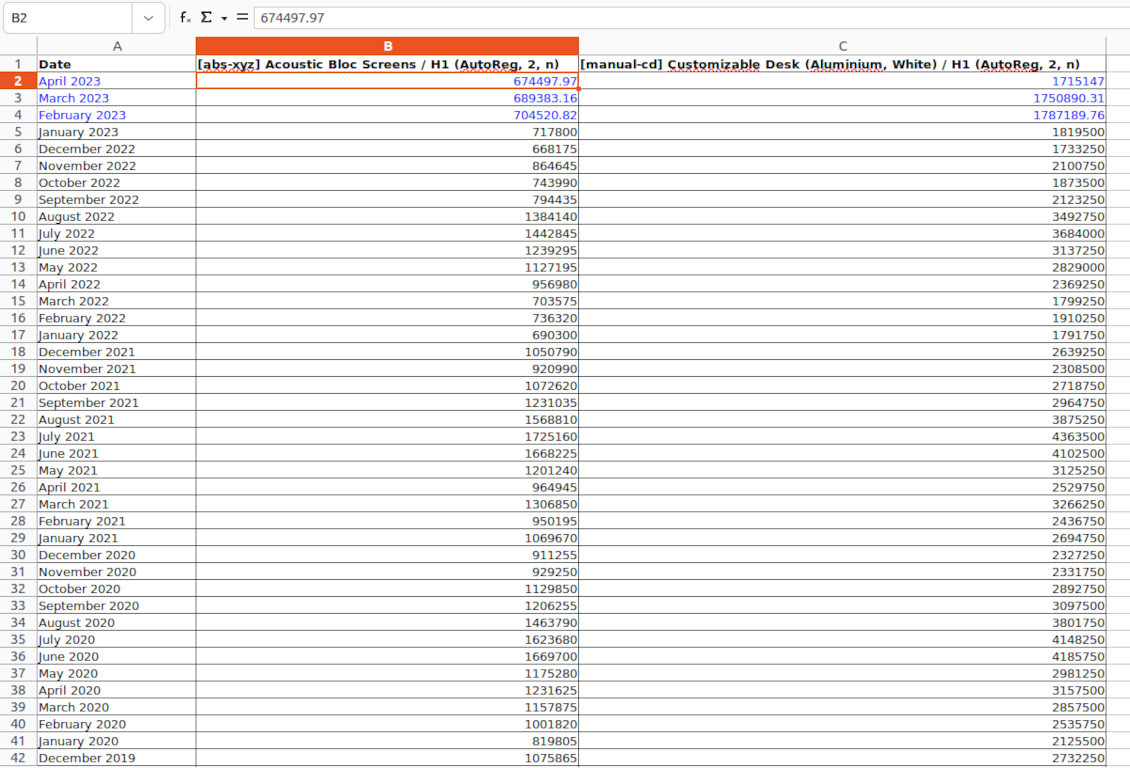Click cell with value 3684000
Screen dimensions: 1130x768
click(842, 233)
